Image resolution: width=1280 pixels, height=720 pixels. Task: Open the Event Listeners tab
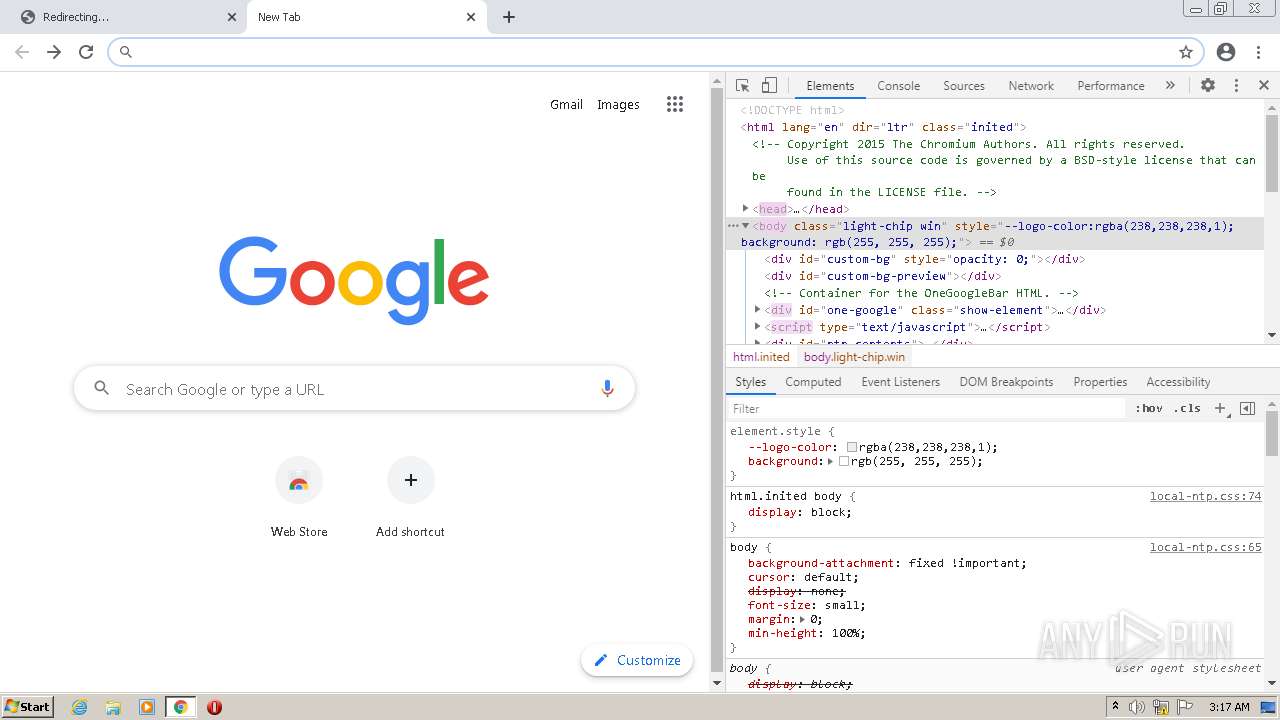click(900, 382)
